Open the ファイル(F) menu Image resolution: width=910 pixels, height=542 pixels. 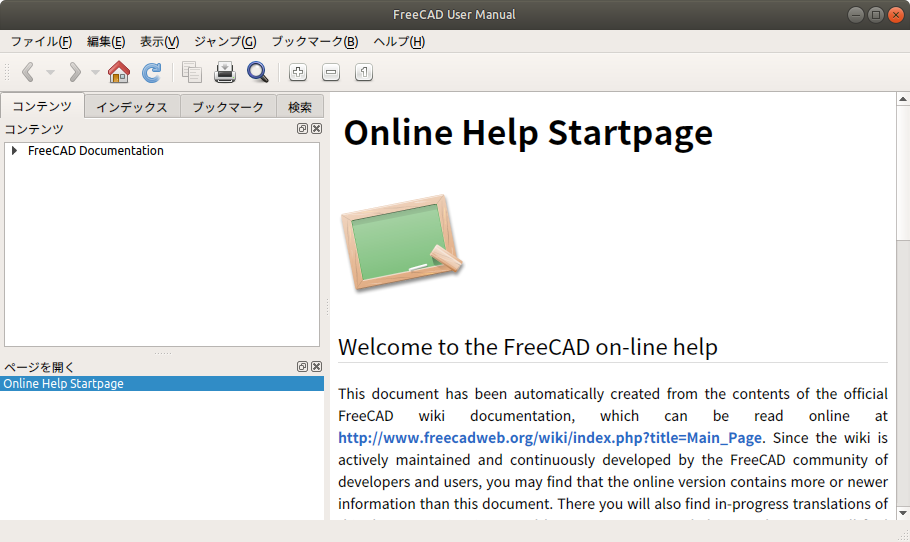(41, 42)
